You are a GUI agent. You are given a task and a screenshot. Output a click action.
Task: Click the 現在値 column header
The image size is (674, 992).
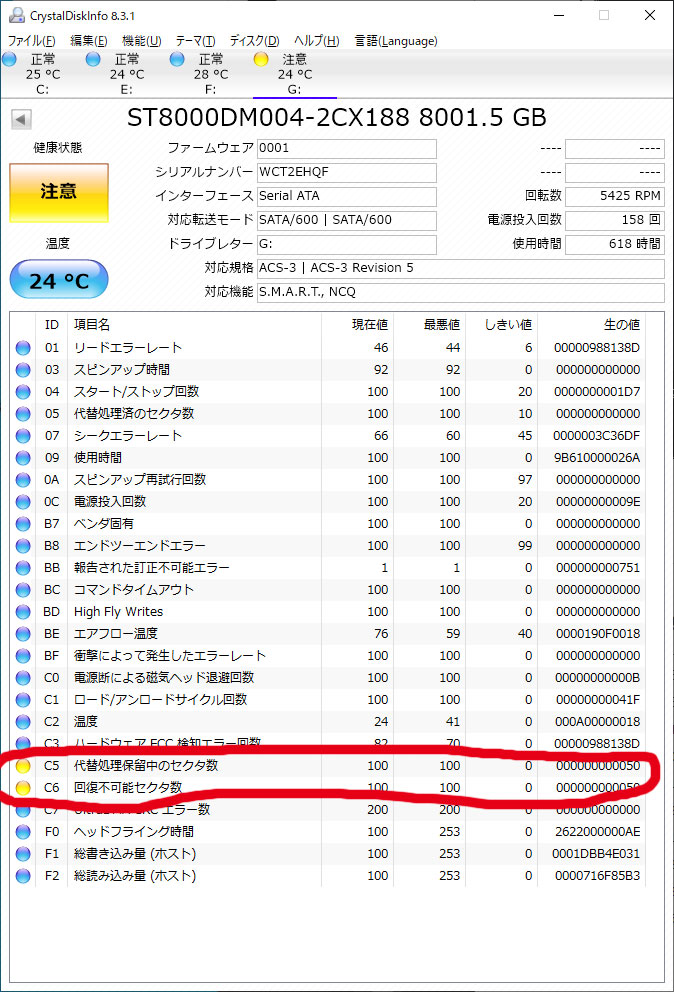coord(358,325)
